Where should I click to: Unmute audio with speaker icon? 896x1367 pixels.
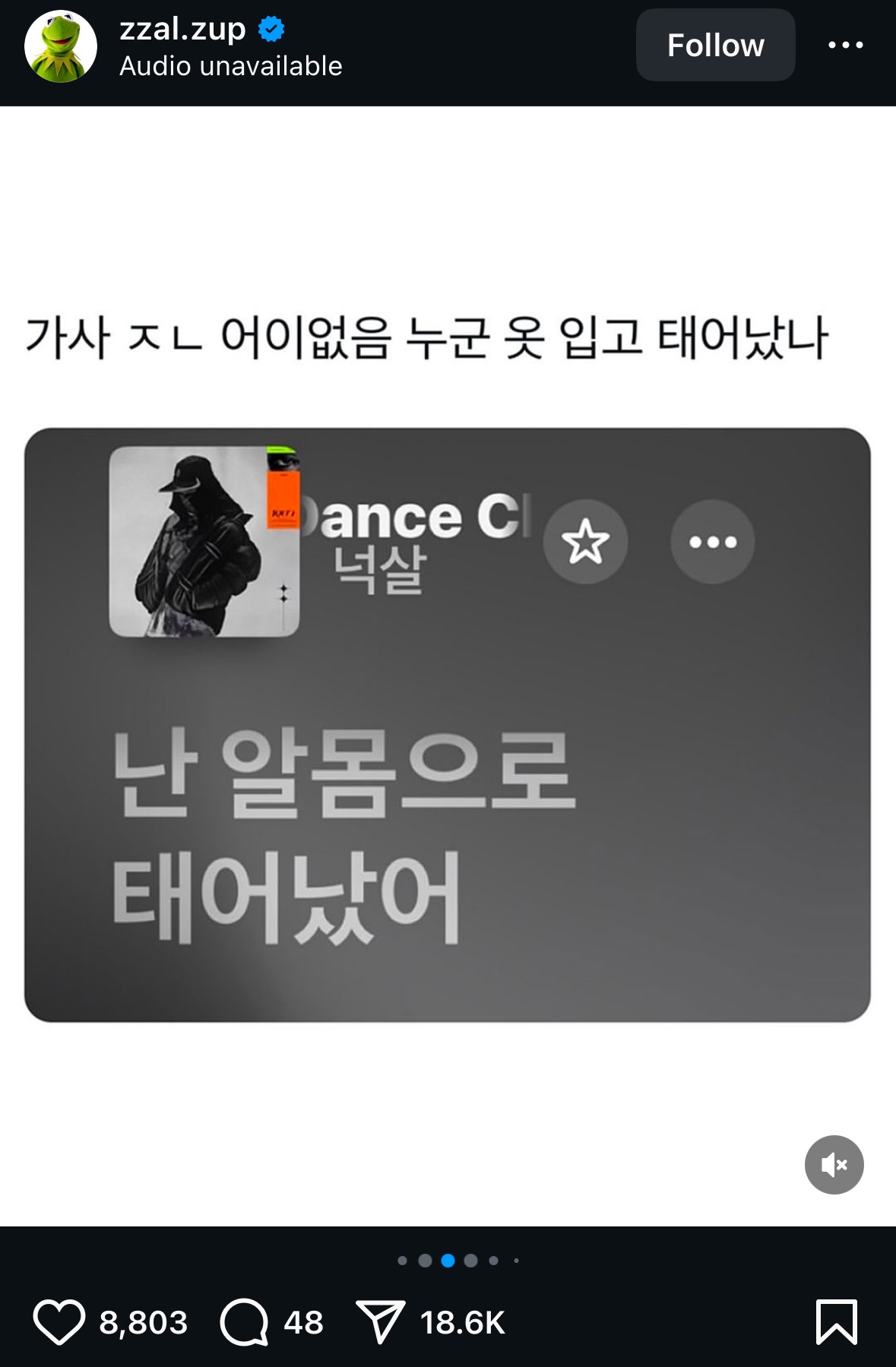click(834, 1165)
